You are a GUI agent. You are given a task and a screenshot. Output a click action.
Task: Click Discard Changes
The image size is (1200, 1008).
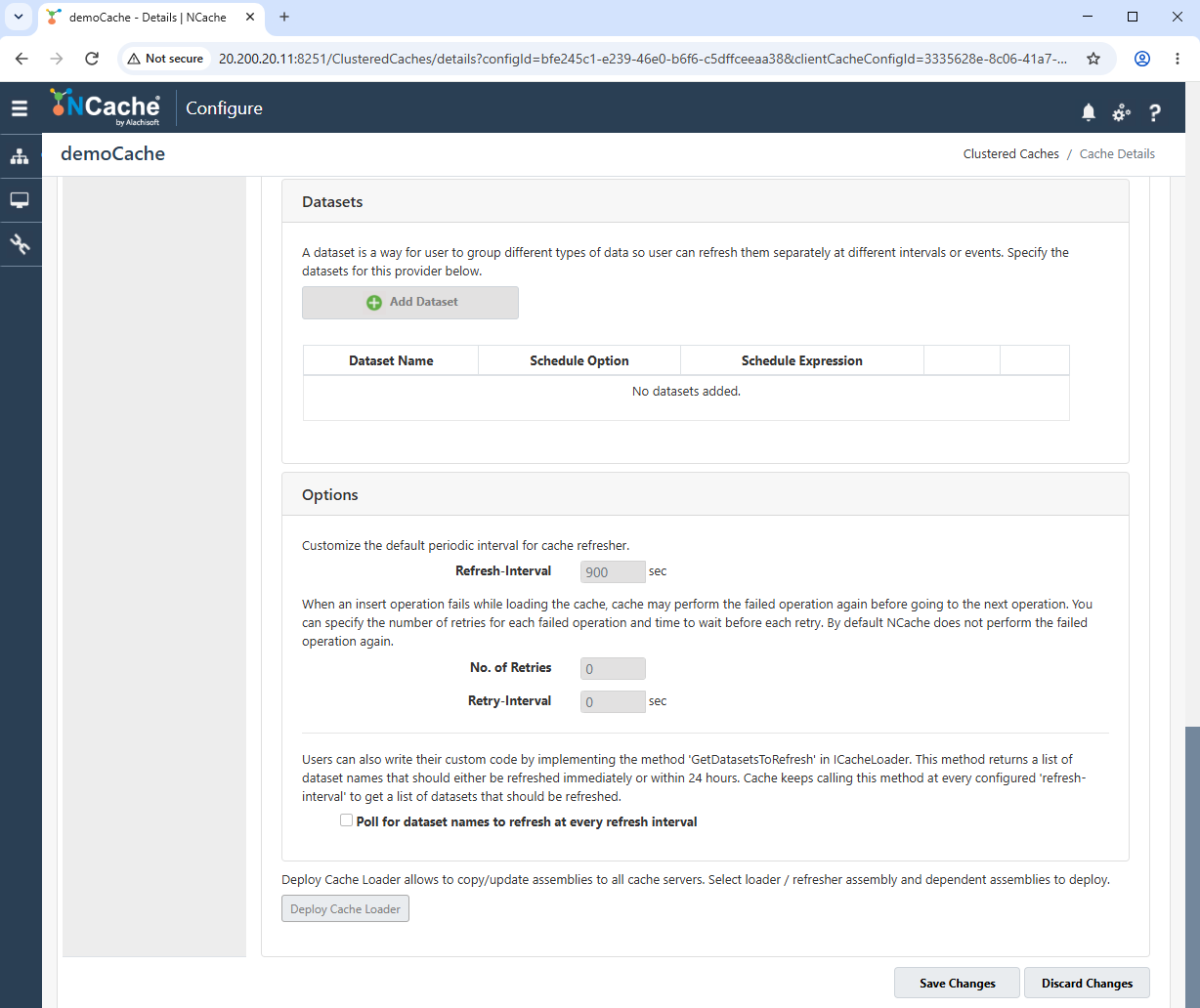(1087, 983)
